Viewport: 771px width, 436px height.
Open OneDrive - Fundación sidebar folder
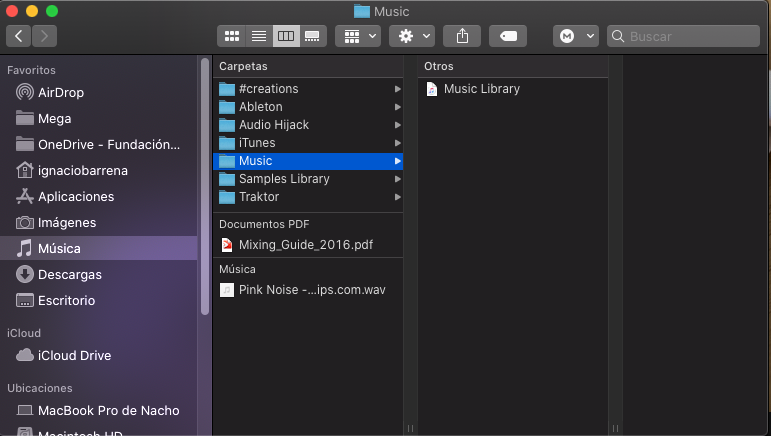(x=98, y=145)
